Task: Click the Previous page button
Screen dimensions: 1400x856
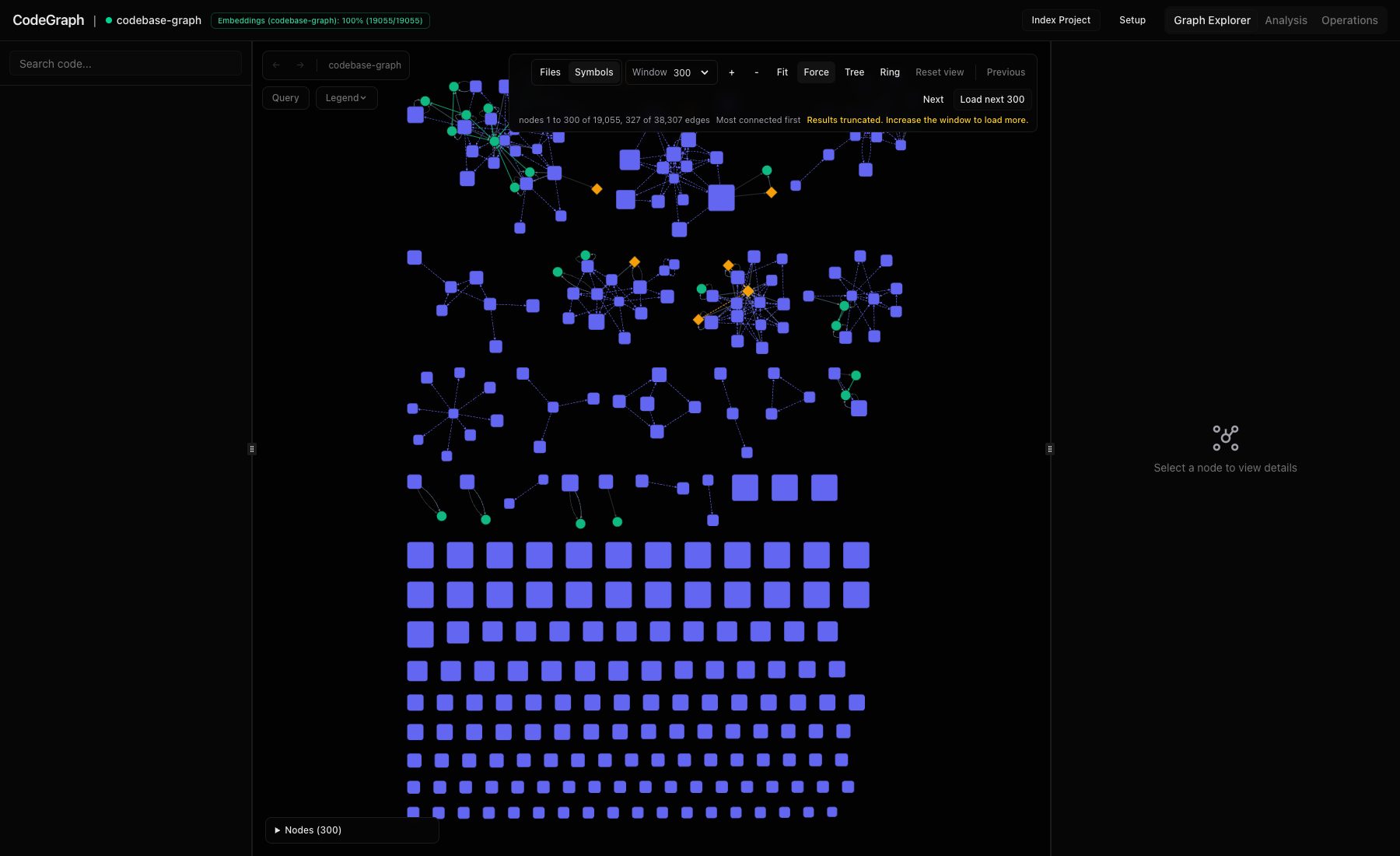Action: tap(1006, 72)
